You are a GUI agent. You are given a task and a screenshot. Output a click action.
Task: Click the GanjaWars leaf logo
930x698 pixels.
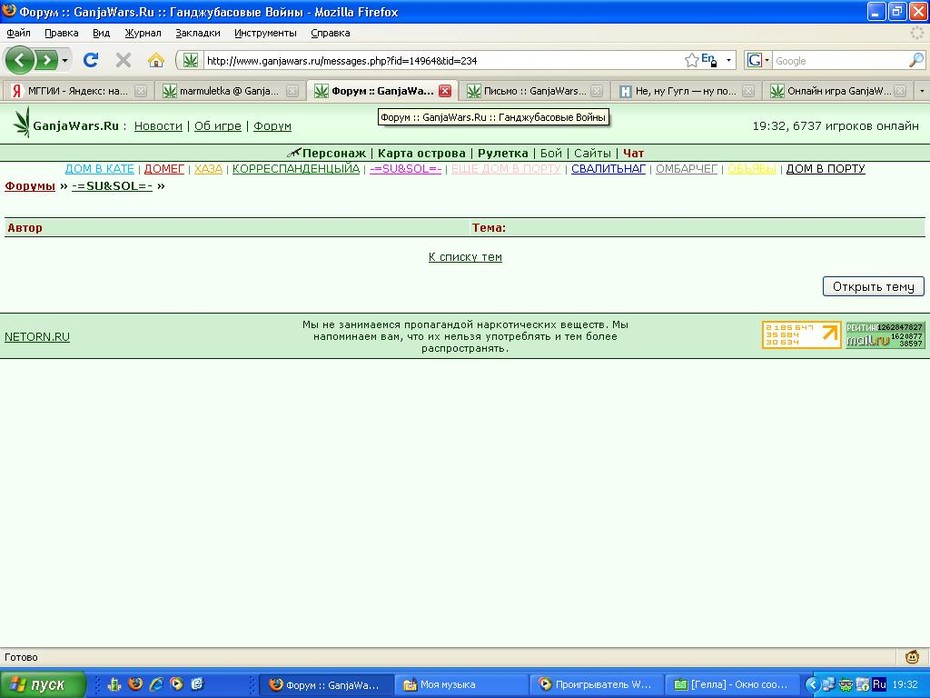(x=22, y=122)
